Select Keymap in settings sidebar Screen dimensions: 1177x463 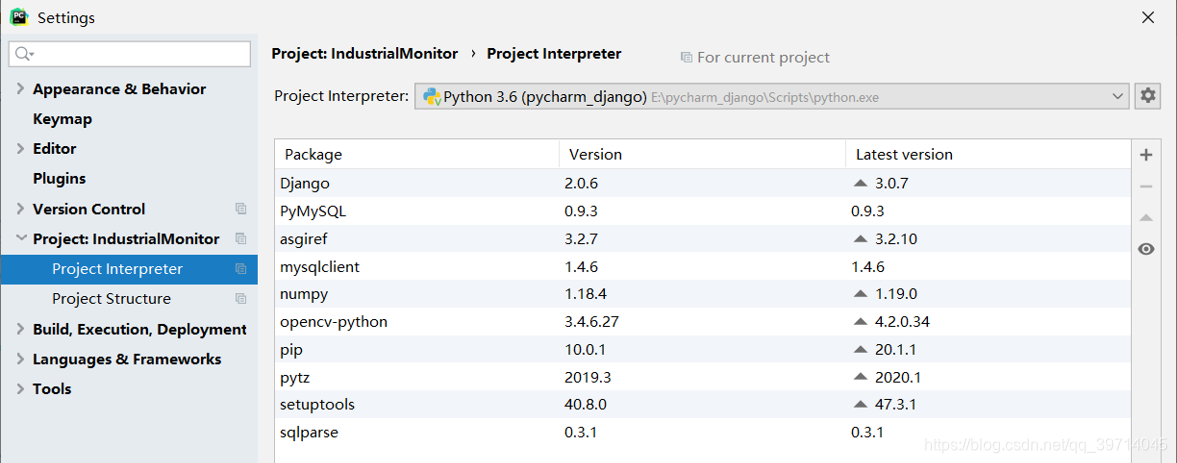click(62, 119)
